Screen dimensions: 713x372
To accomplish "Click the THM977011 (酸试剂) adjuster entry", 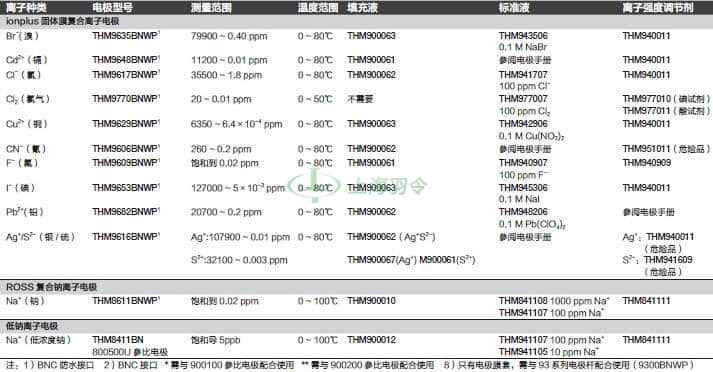I will click(x=666, y=111).
